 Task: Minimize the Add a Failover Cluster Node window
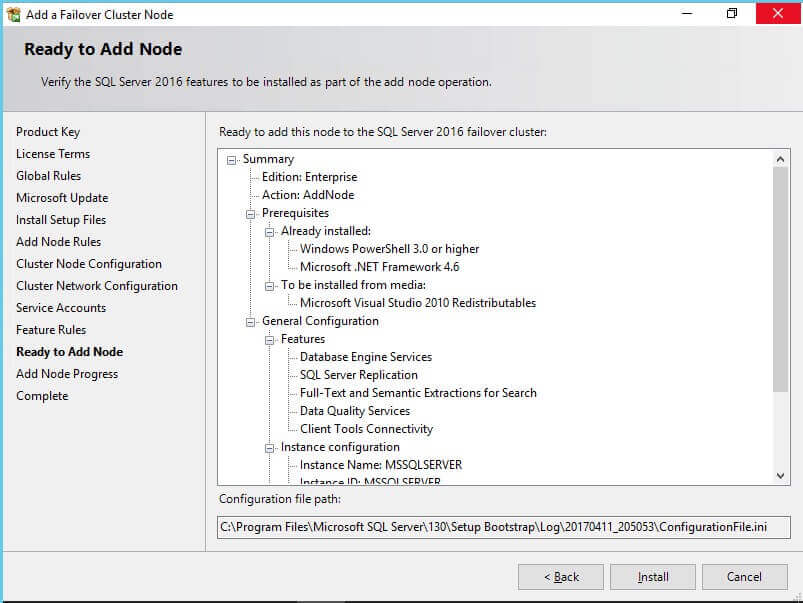(687, 13)
